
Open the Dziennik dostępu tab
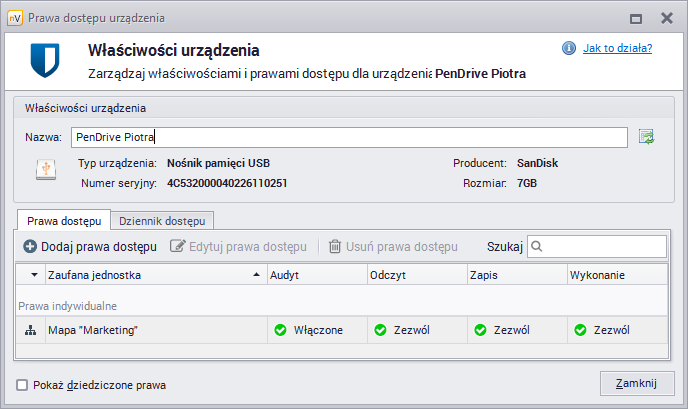[x=162, y=221]
